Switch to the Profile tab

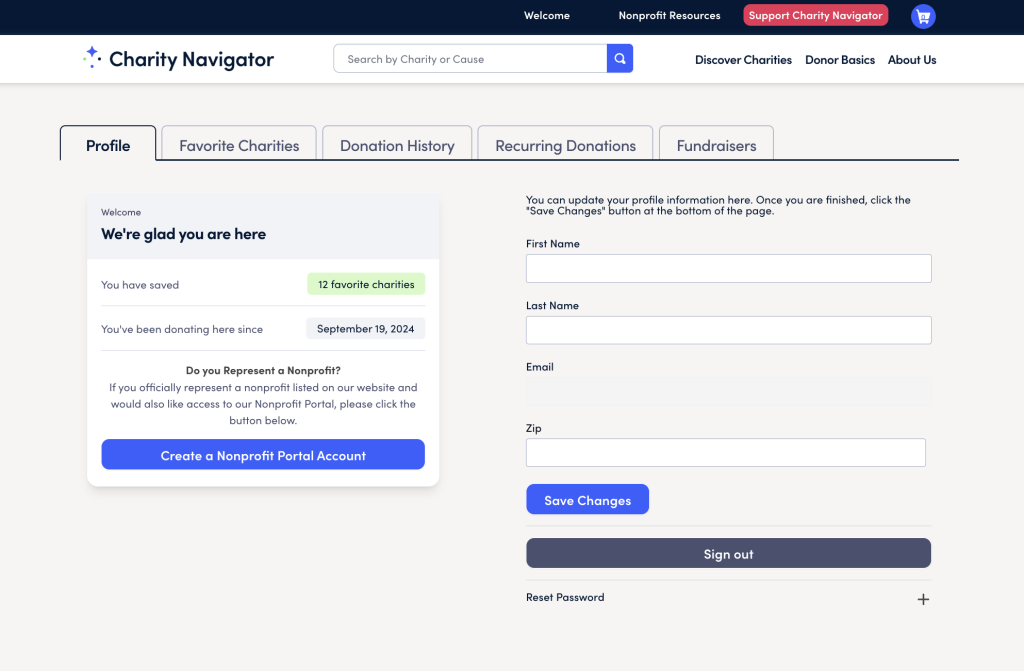pyautogui.click(x=108, y=145)
